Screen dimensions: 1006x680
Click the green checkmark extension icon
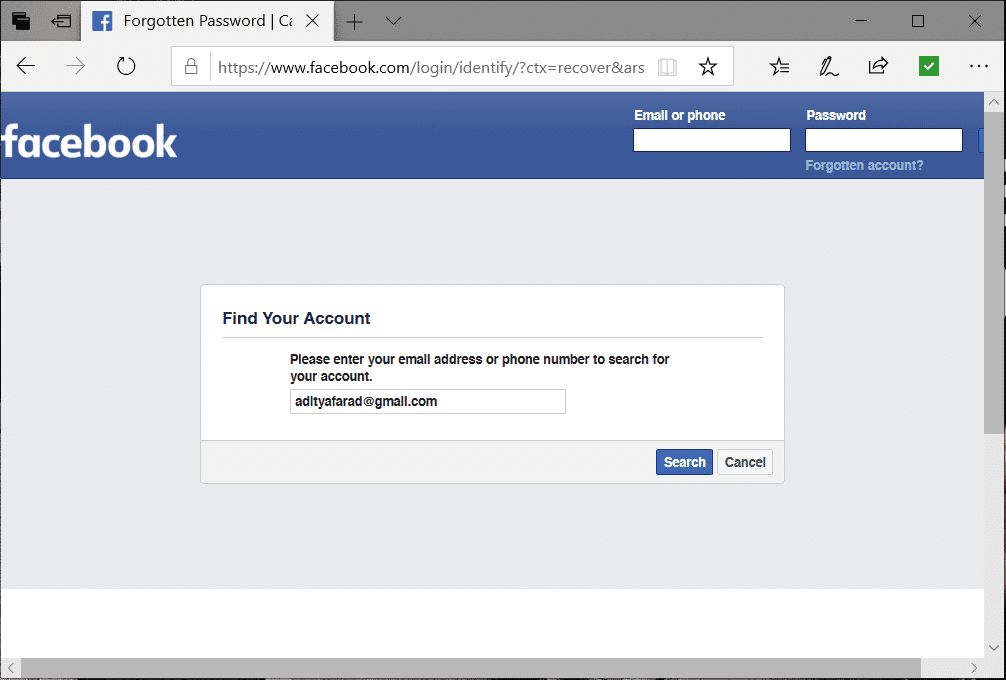click(929, 67)
